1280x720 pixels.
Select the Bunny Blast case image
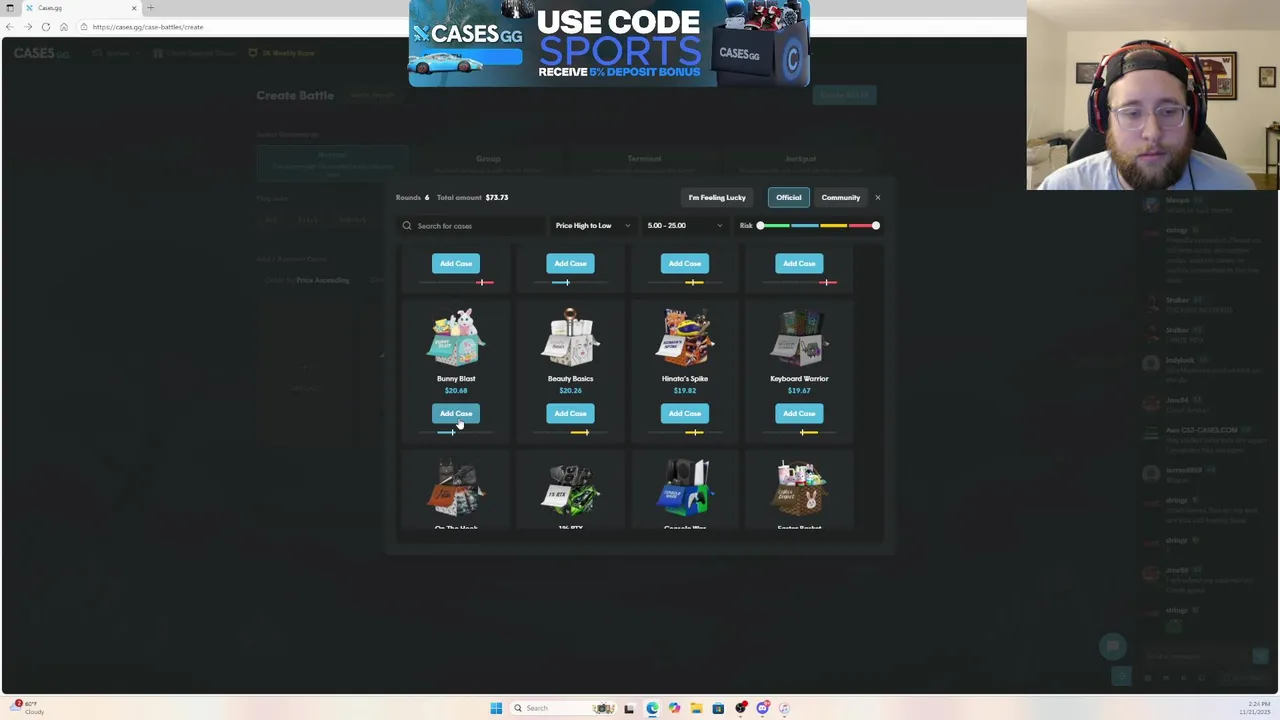click(456, 338)
